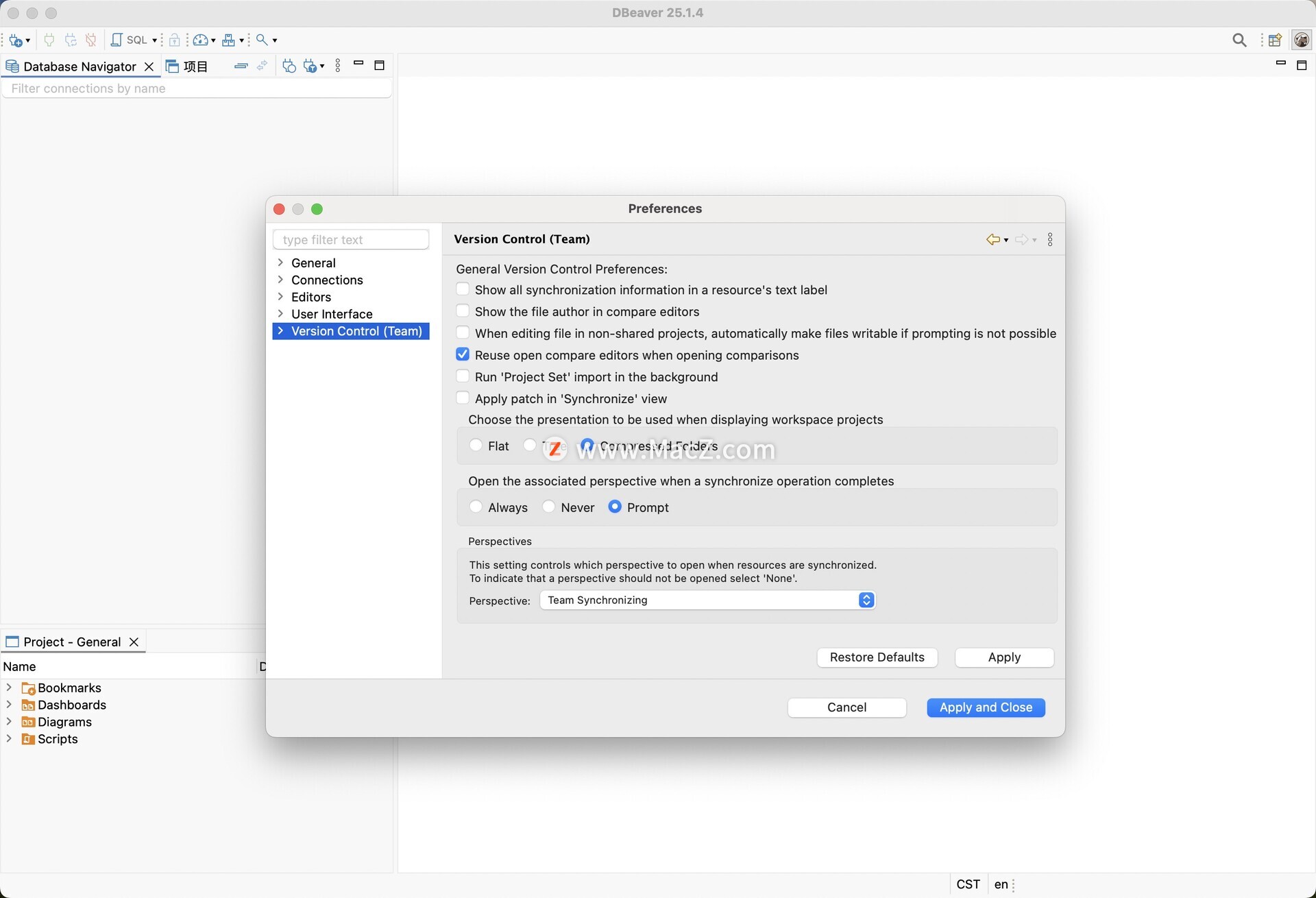This screenshot has height=898, width=1316.
Task: Expand Connections in Preferences tree
Action: click(280, 280)
